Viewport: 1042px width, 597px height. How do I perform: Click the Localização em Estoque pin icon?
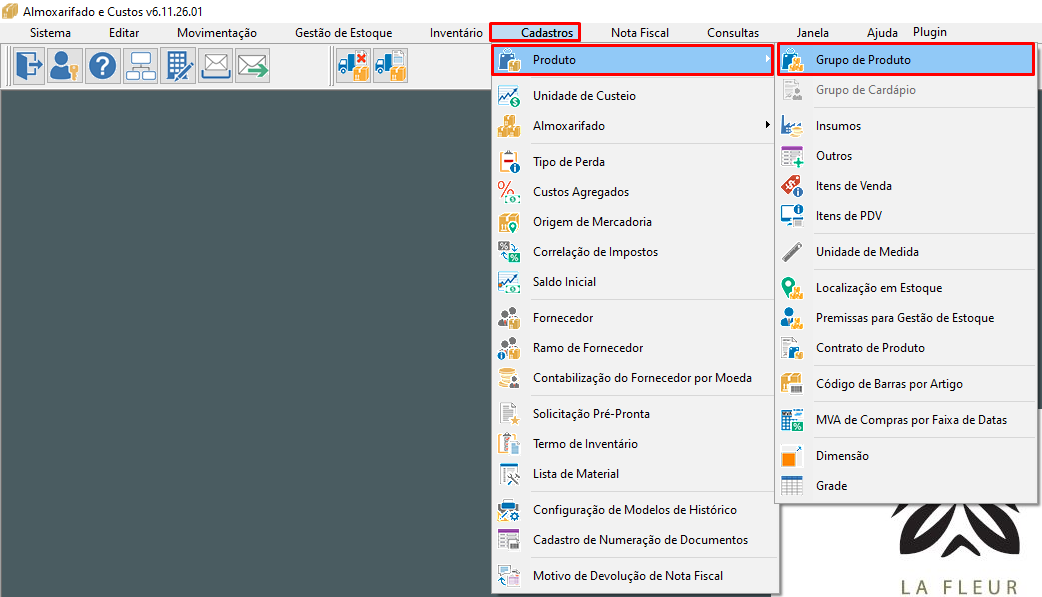[792, 288]
